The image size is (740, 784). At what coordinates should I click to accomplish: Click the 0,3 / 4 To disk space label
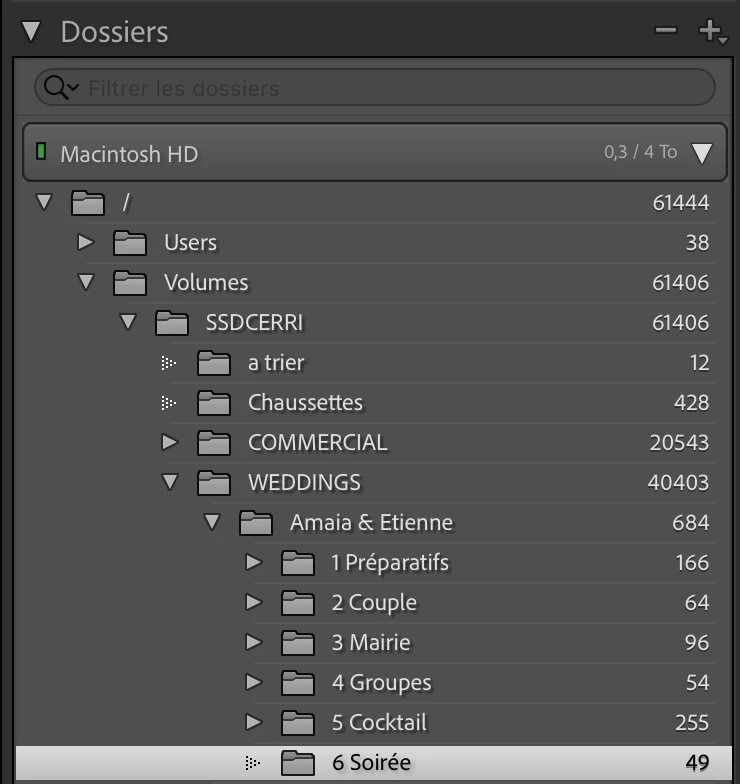point(640,152)
